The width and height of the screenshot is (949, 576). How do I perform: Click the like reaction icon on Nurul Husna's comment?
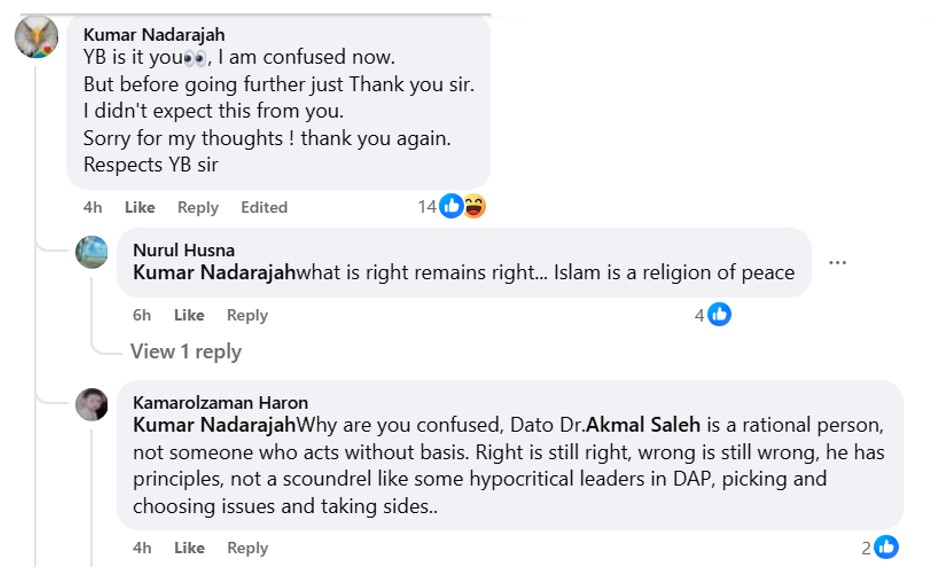719,315
